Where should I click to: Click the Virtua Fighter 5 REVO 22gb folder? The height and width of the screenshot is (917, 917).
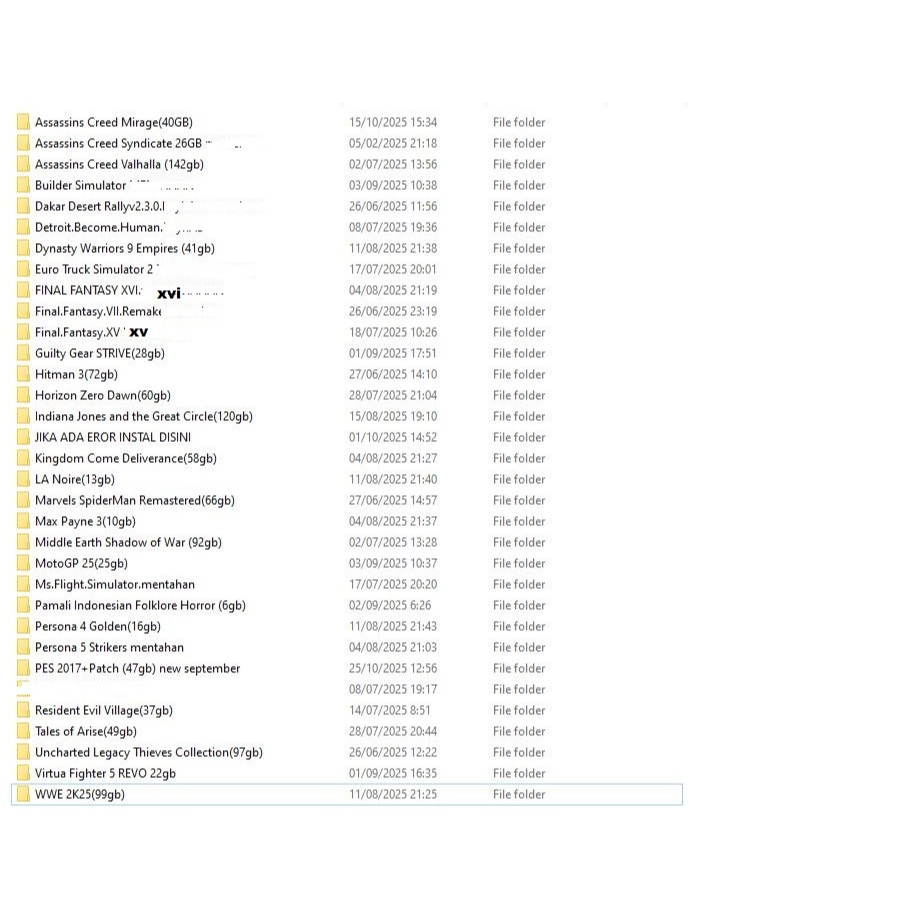click(105, 773)
